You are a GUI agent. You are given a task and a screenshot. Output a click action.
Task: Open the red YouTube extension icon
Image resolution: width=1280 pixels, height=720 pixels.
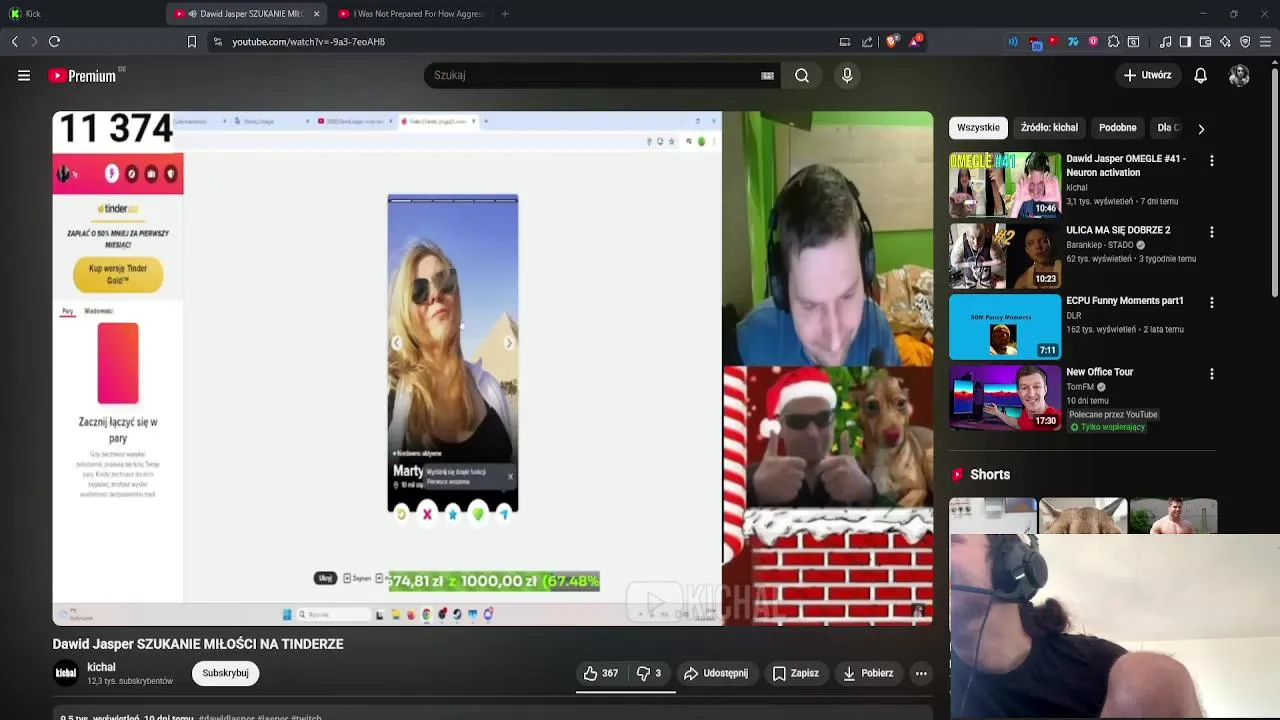point(1053,42)
